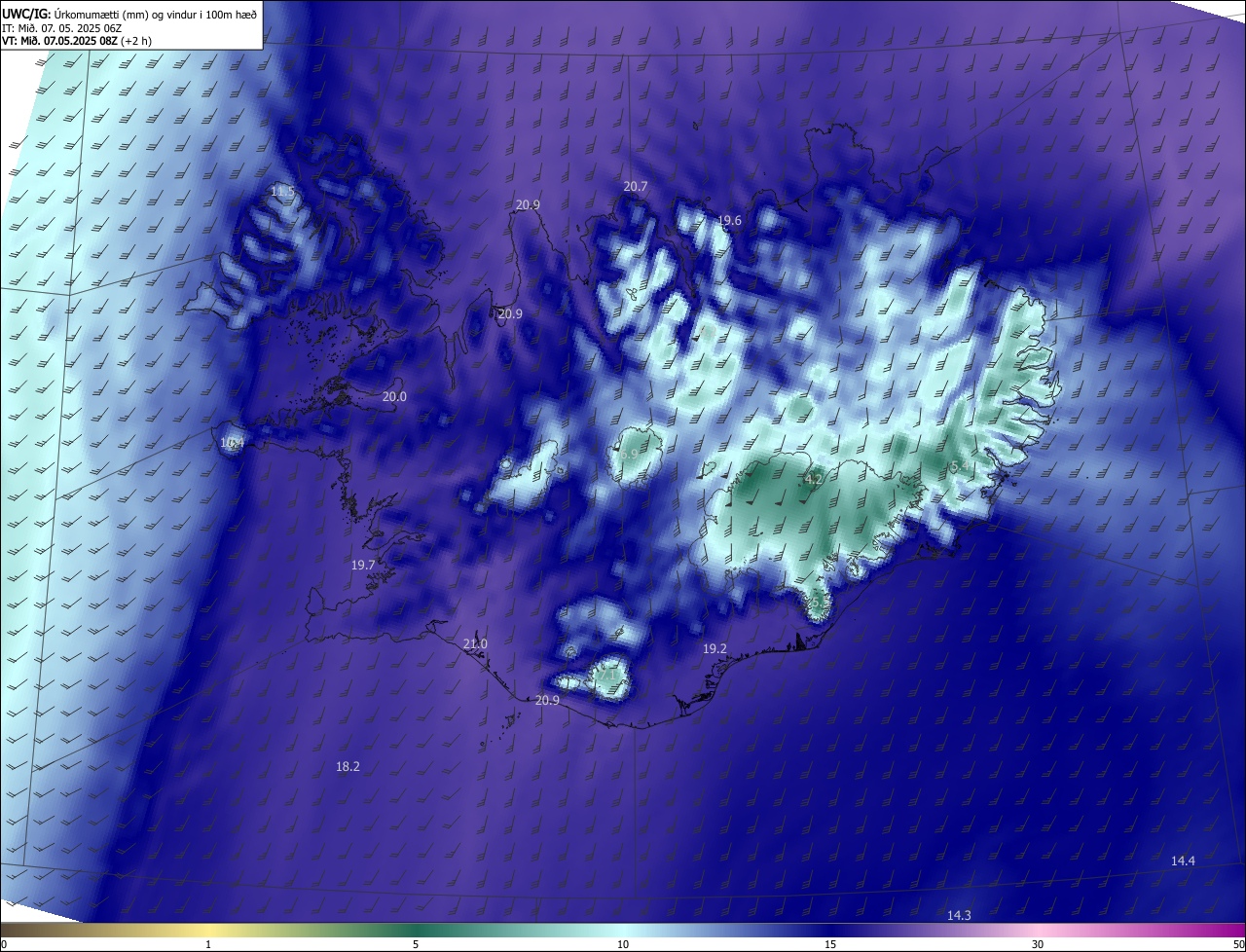Image resolution: width=1246 pixels, height=952 pixels.
Task: Click the colour scale tick label 5
Action: click(416, 944)
